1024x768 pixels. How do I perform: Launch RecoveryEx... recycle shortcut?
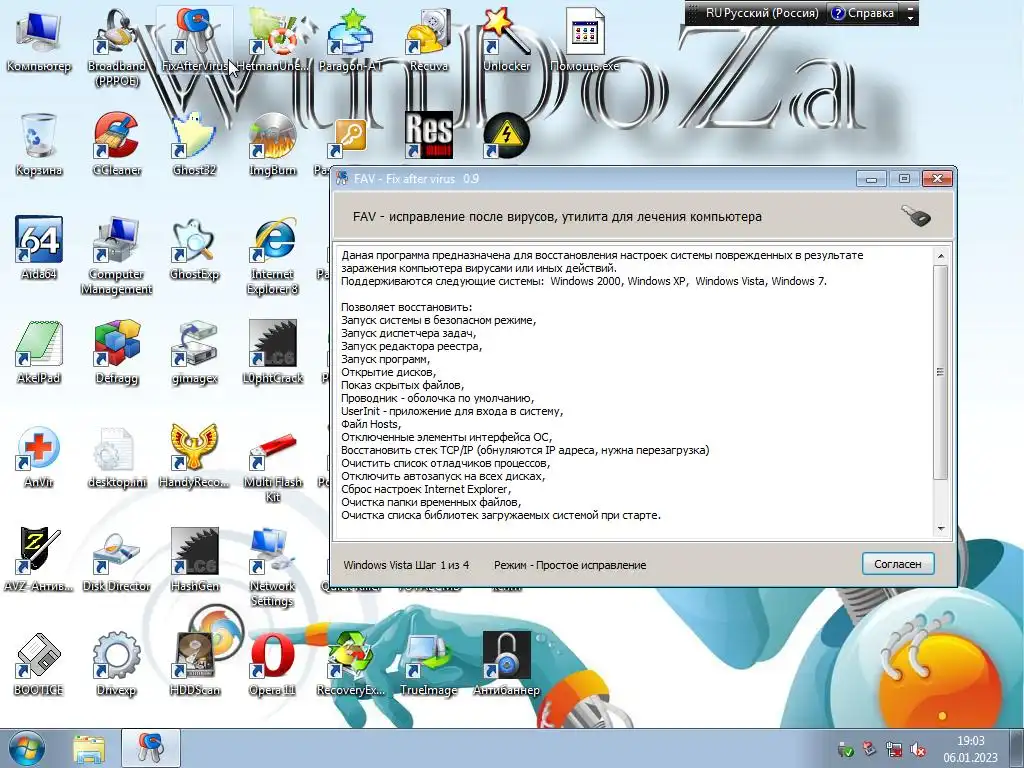click(x=350, y=664)
